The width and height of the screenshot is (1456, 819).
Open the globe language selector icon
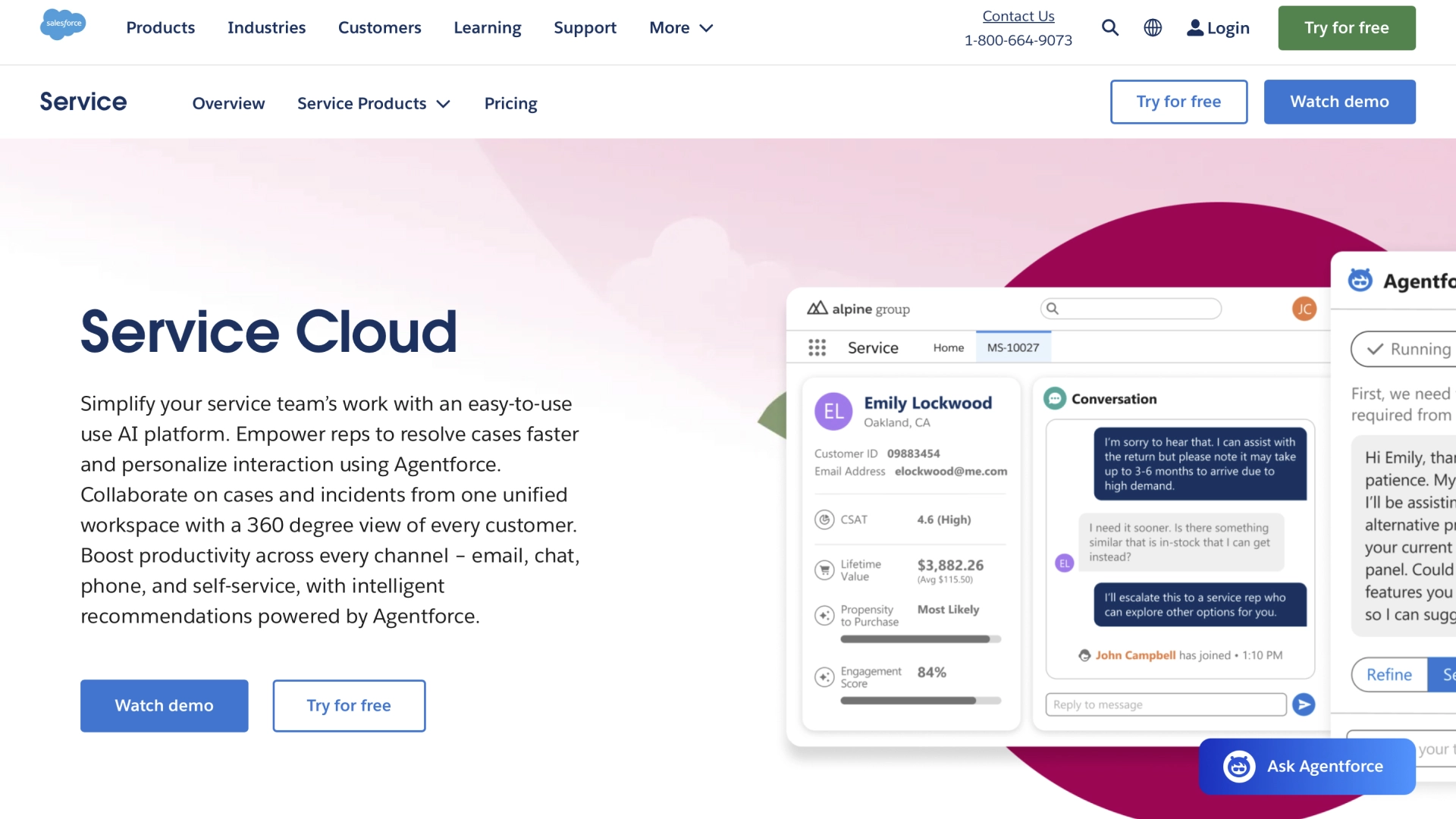click(x=1153, y=27)
